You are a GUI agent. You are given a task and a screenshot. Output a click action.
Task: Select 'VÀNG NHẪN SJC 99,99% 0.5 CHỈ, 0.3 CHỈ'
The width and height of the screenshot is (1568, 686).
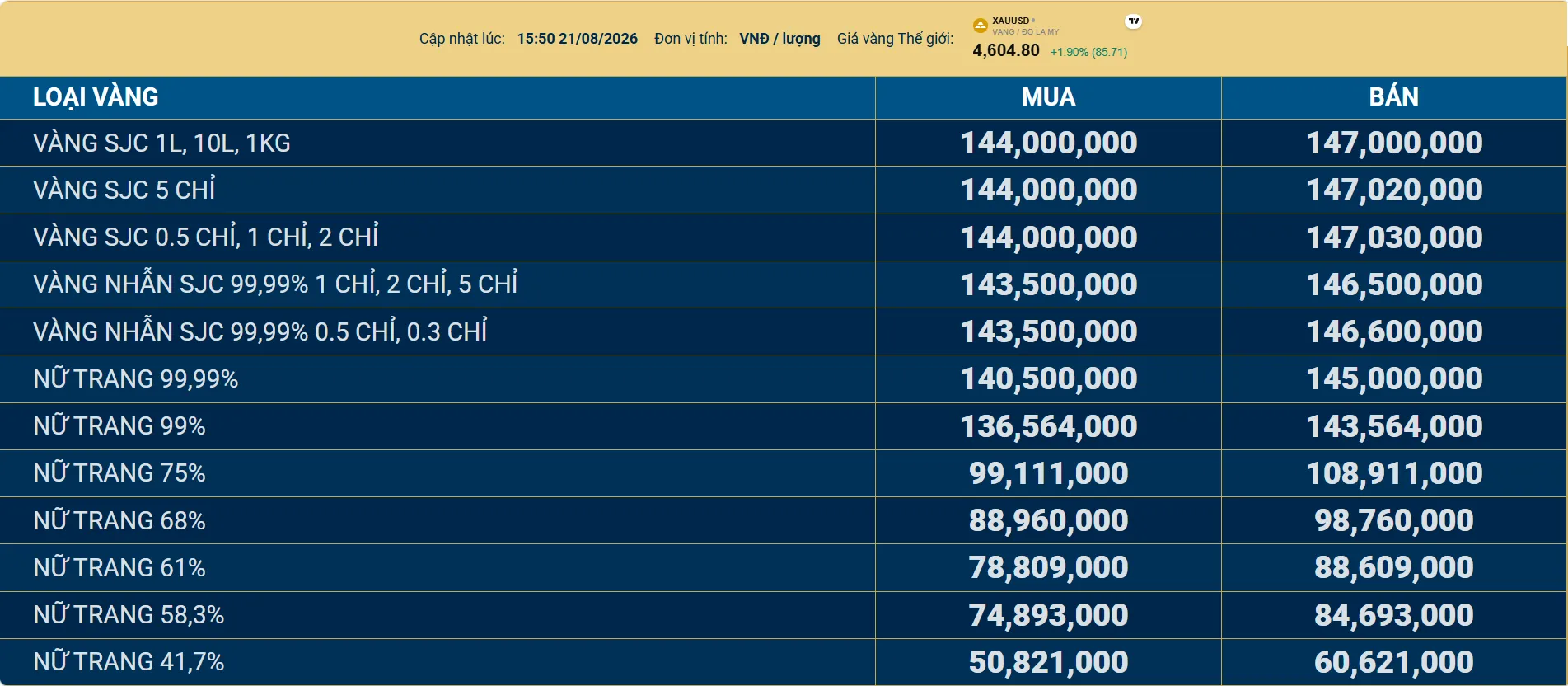click(x=260, y=331)
